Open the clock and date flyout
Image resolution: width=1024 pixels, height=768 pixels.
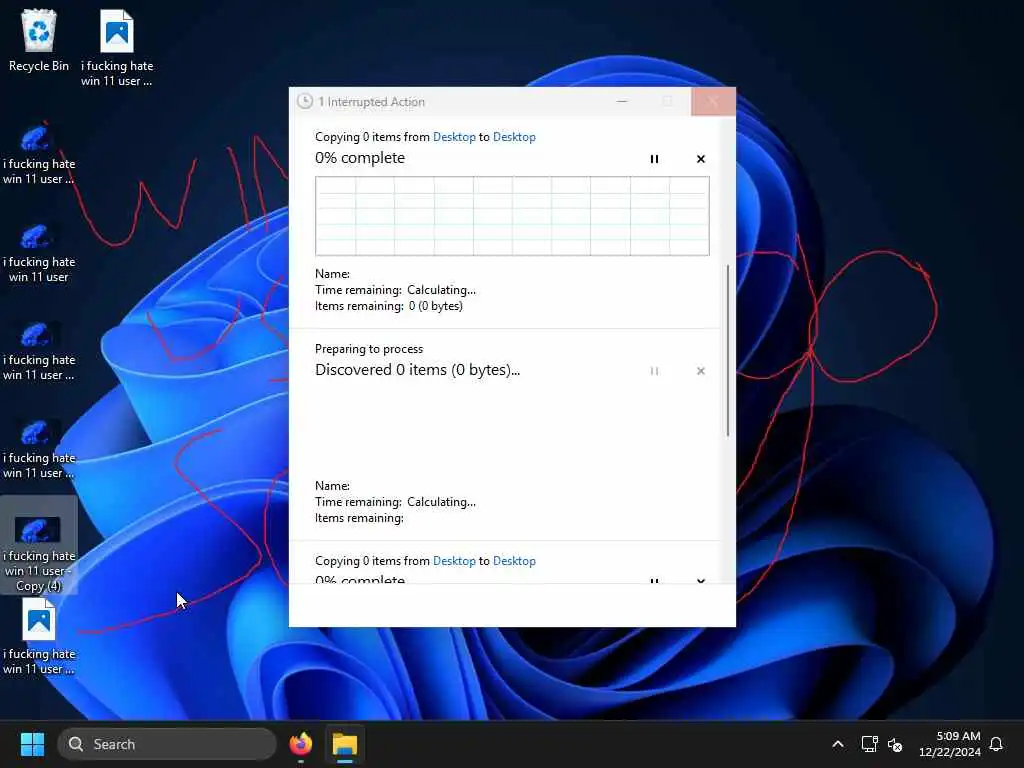(950, 744)
